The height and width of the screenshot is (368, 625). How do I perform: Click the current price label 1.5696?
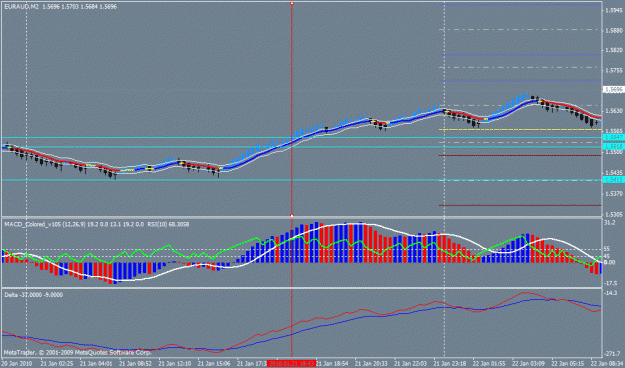(x=613, y=90)
